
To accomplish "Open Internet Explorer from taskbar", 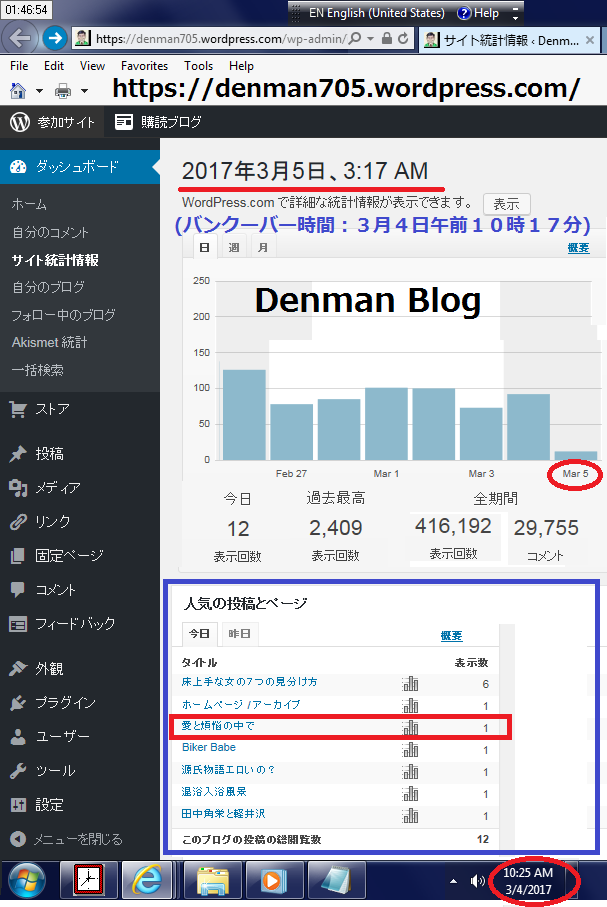I will tap(148, 880).
